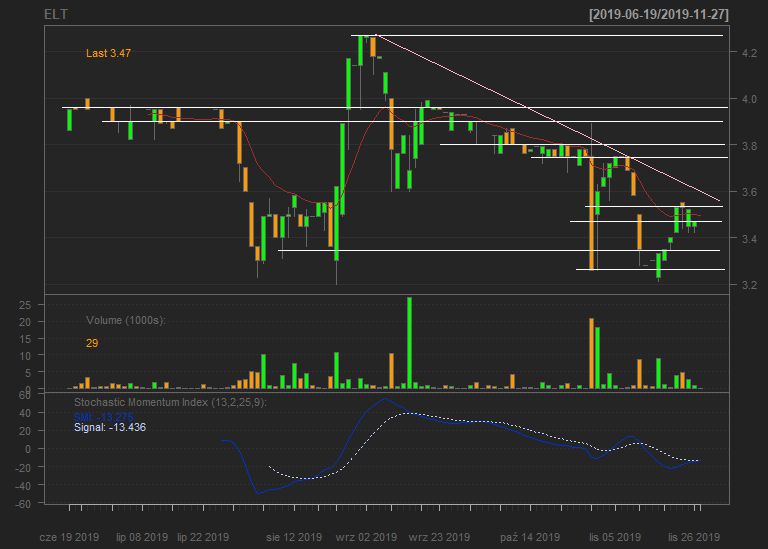
Task: Click the orange volume value 29
Action: [x=92, y=343]
